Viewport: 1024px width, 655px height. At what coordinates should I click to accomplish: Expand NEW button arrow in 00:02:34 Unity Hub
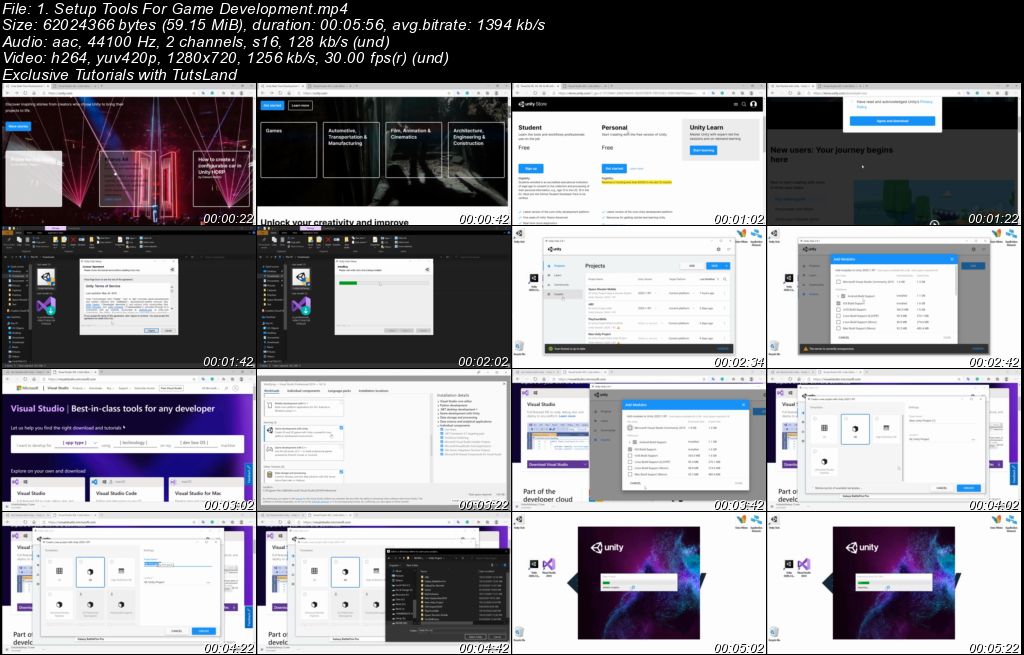pos(725,266)
